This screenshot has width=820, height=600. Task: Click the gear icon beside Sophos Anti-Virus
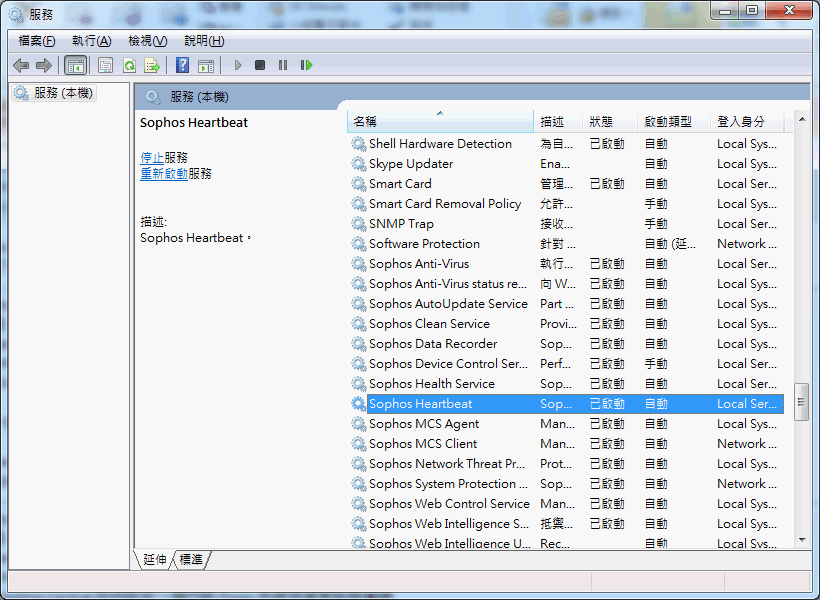click(358, 264)
